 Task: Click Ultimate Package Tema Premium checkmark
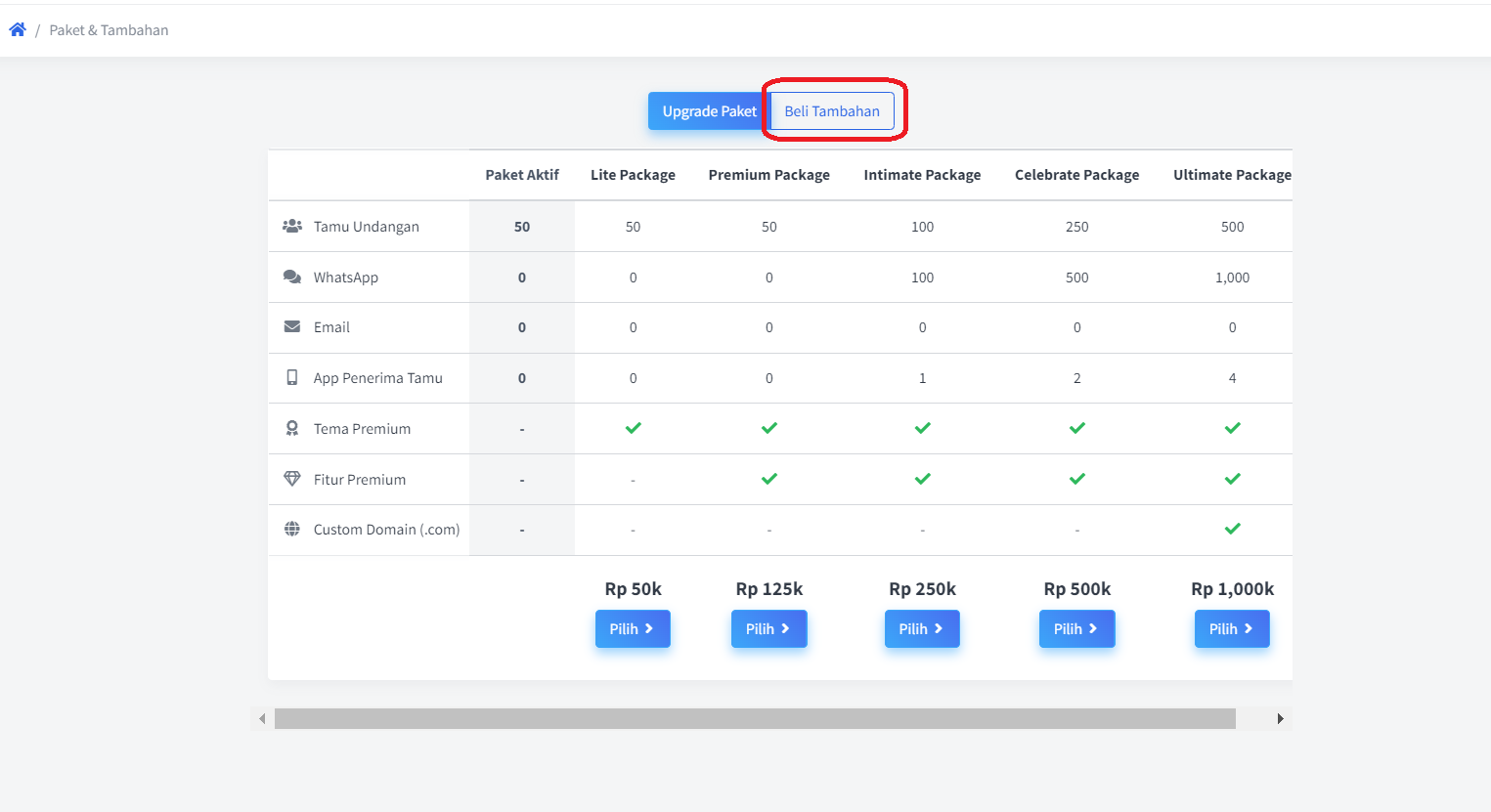pos(1233,428)
